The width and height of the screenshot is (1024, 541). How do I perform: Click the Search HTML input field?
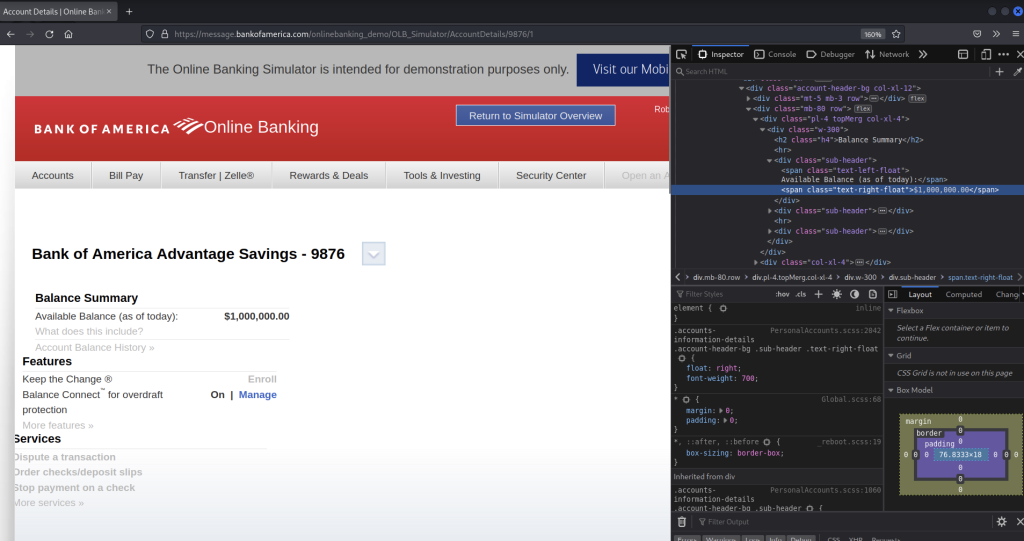830,72
